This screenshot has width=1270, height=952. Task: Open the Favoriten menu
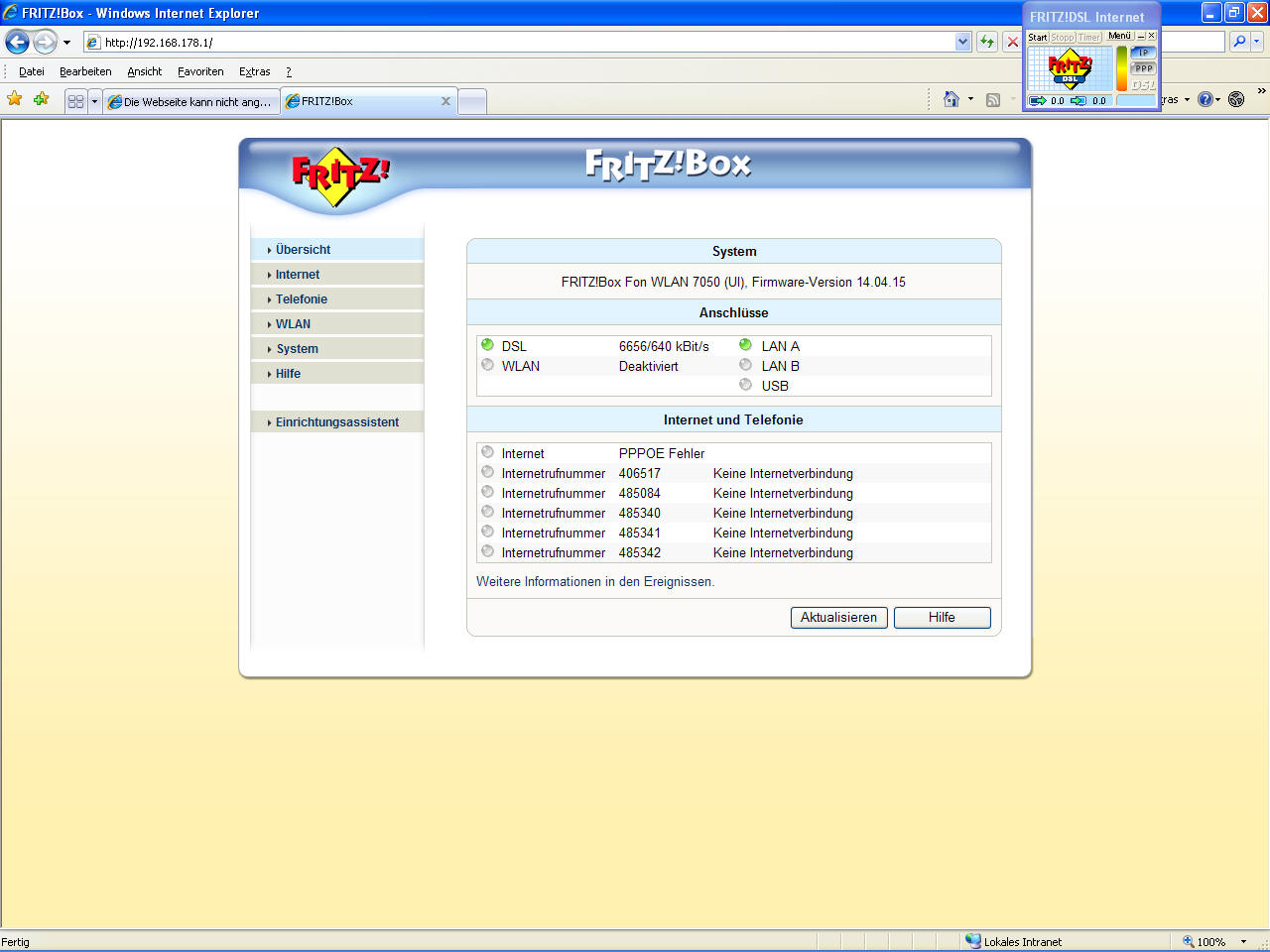click(x=200, y=71)
